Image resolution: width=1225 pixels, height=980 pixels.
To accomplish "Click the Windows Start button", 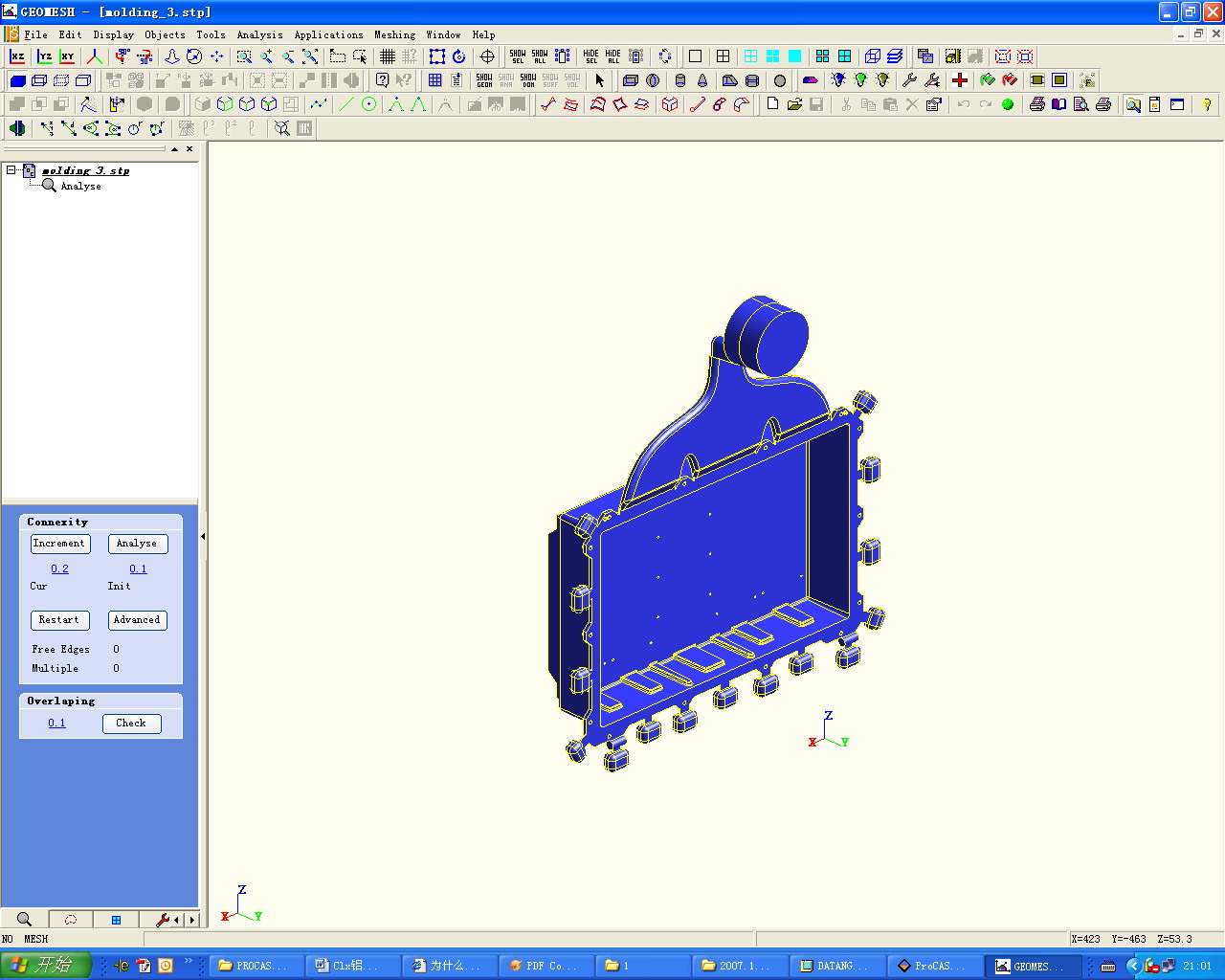I will coord(46,966).
